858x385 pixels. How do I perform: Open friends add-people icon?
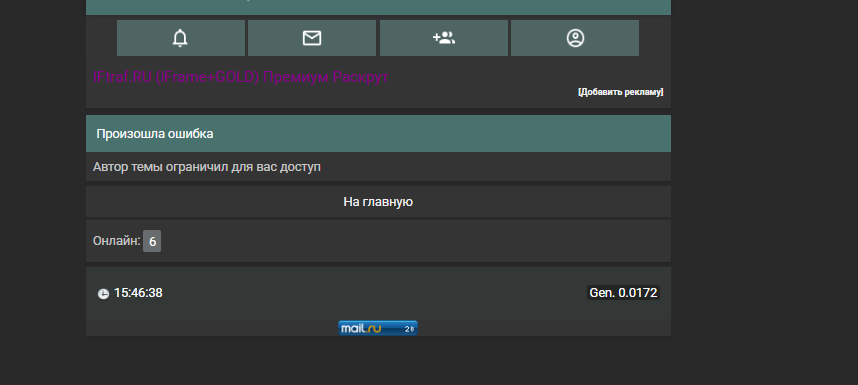(444, 38)
